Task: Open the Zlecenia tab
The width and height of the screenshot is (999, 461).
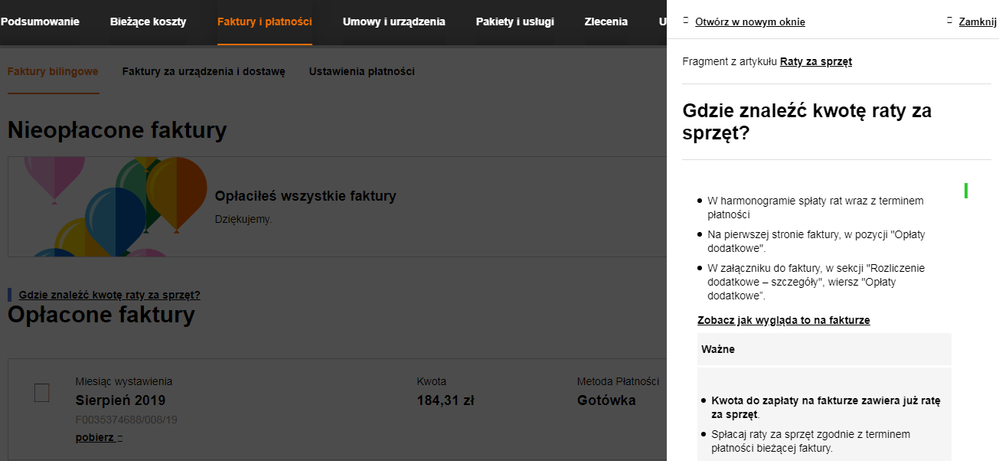Action: [606, 21]
